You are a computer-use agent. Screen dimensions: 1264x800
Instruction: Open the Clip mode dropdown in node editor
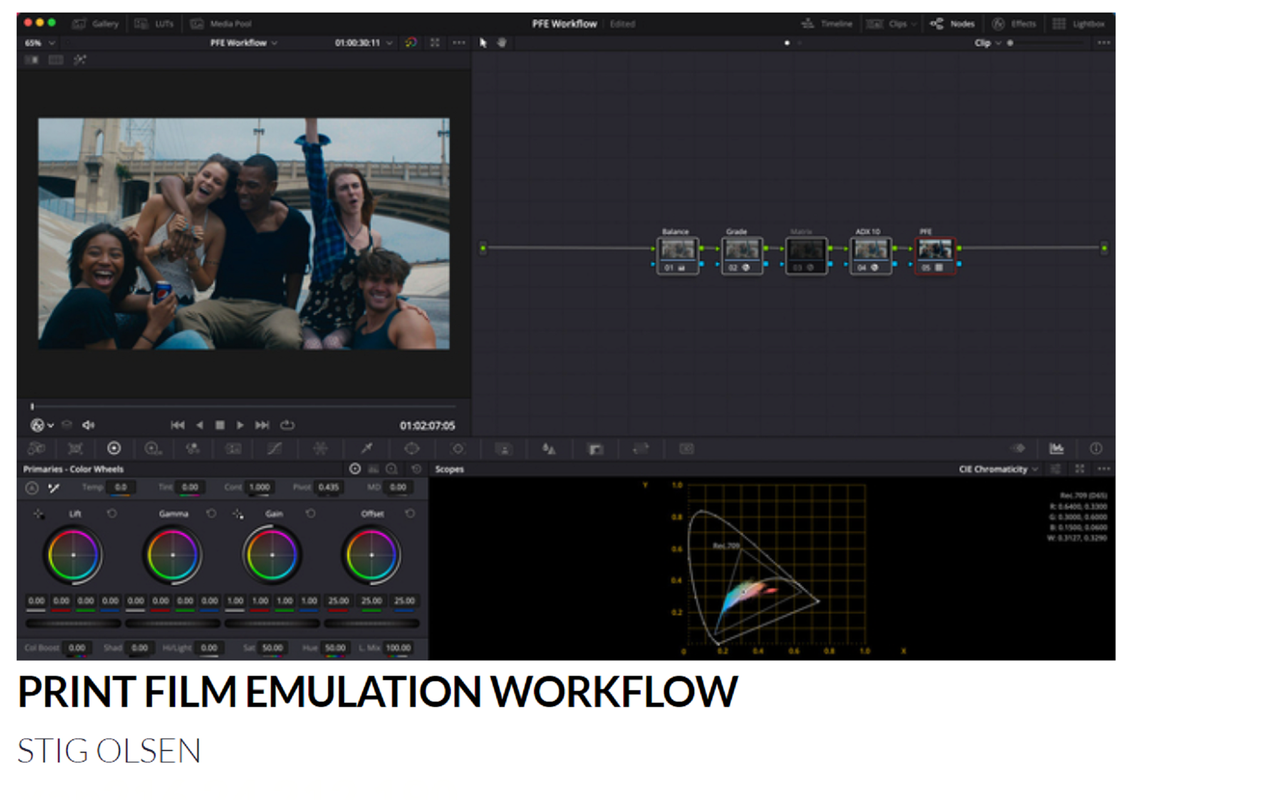(x=987, y=43)
